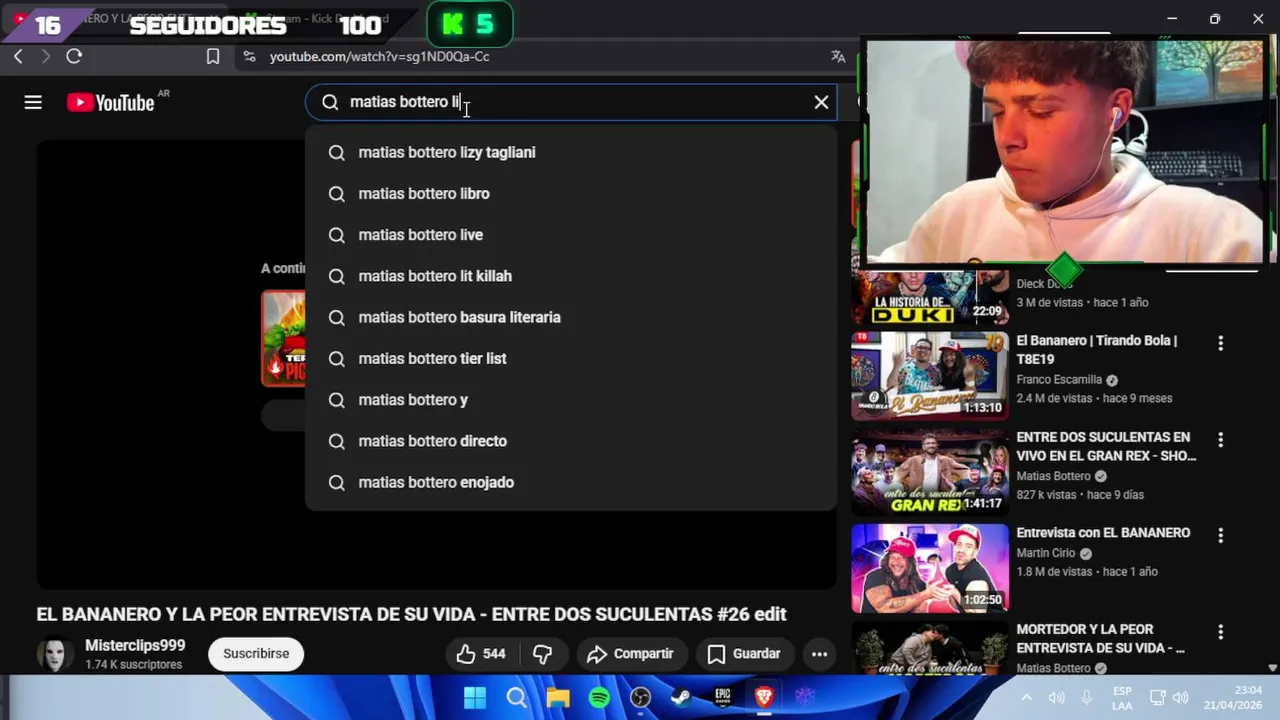Image resolution: width=1280 pixels, height=720 pixels.
Task: Open the purple snowflake app on the taskbar
Action: [805, 697]
